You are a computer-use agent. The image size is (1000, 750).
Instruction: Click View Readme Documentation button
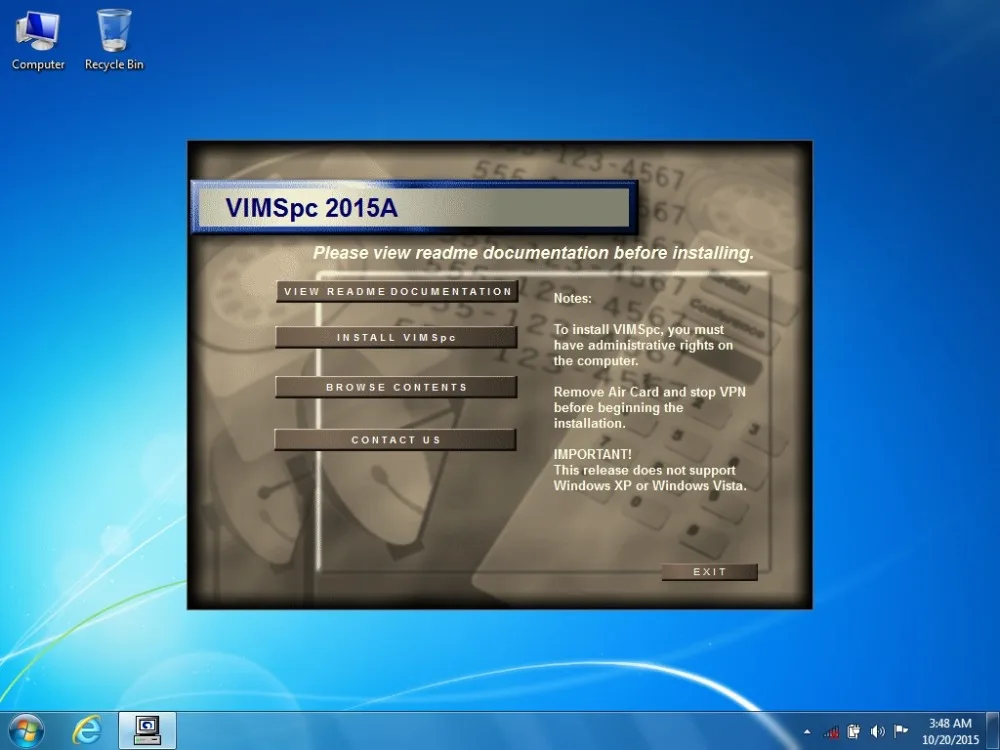tap(397, 291)
